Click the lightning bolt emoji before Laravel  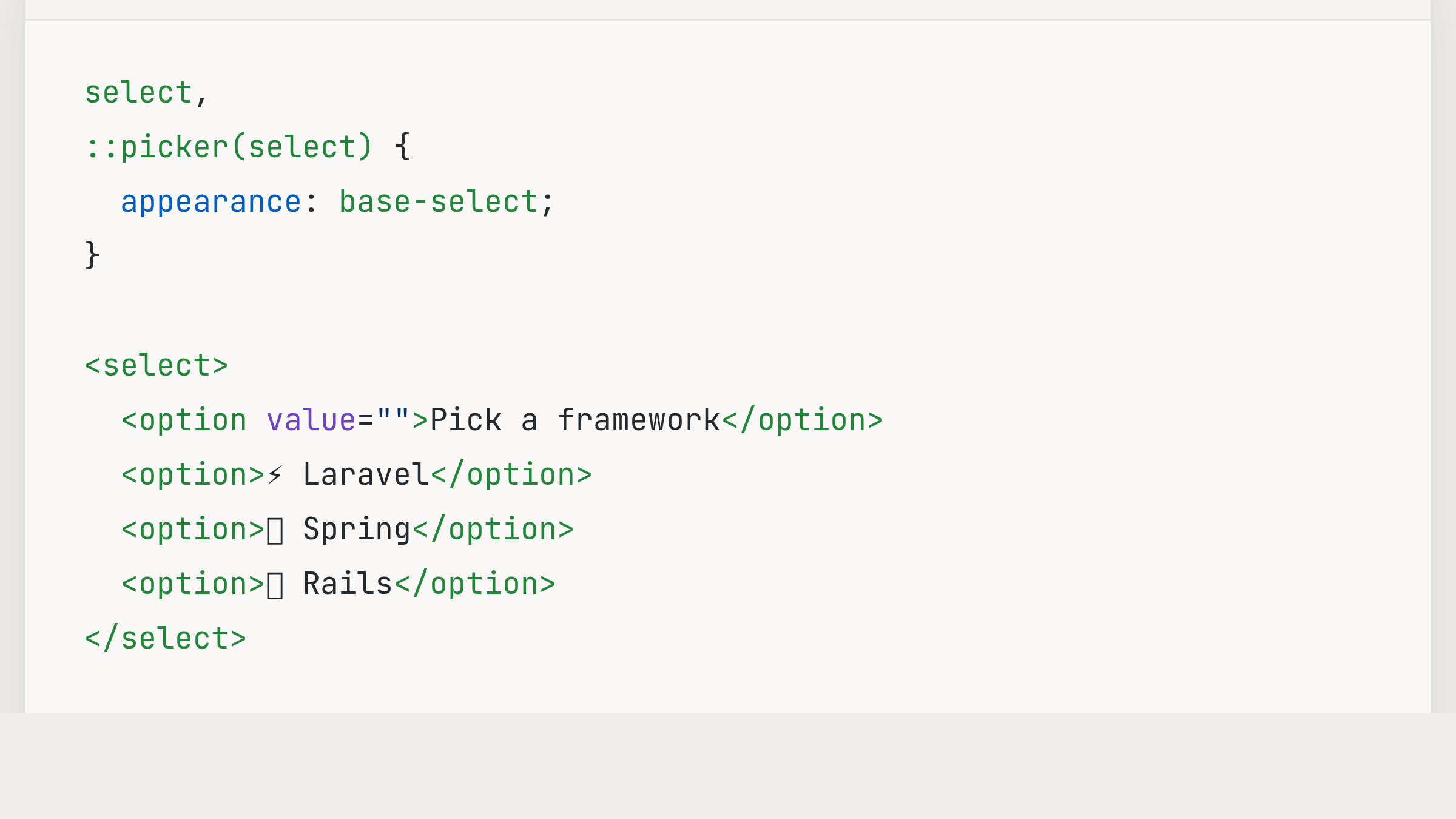(x=275, y=474)
